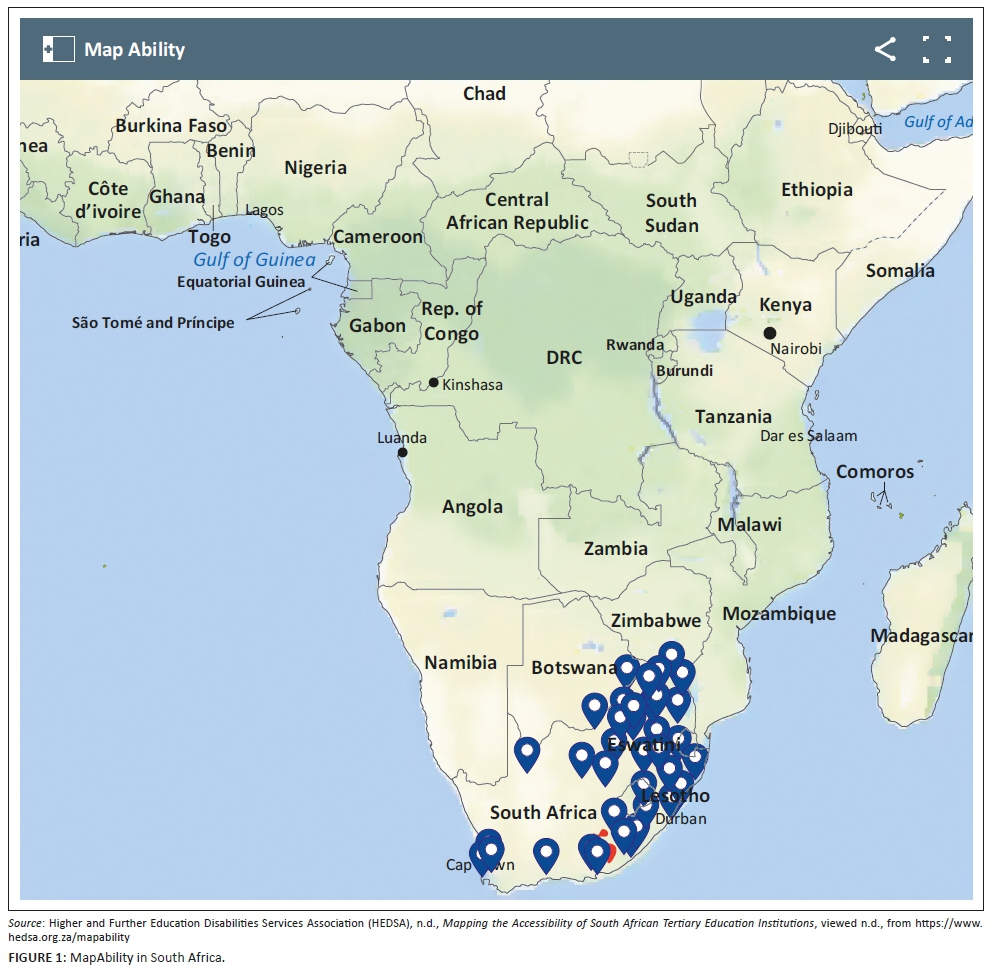Click the northernmost blue pin below Zimbabwe
The image size is (993, 975).
click(671, 655)
